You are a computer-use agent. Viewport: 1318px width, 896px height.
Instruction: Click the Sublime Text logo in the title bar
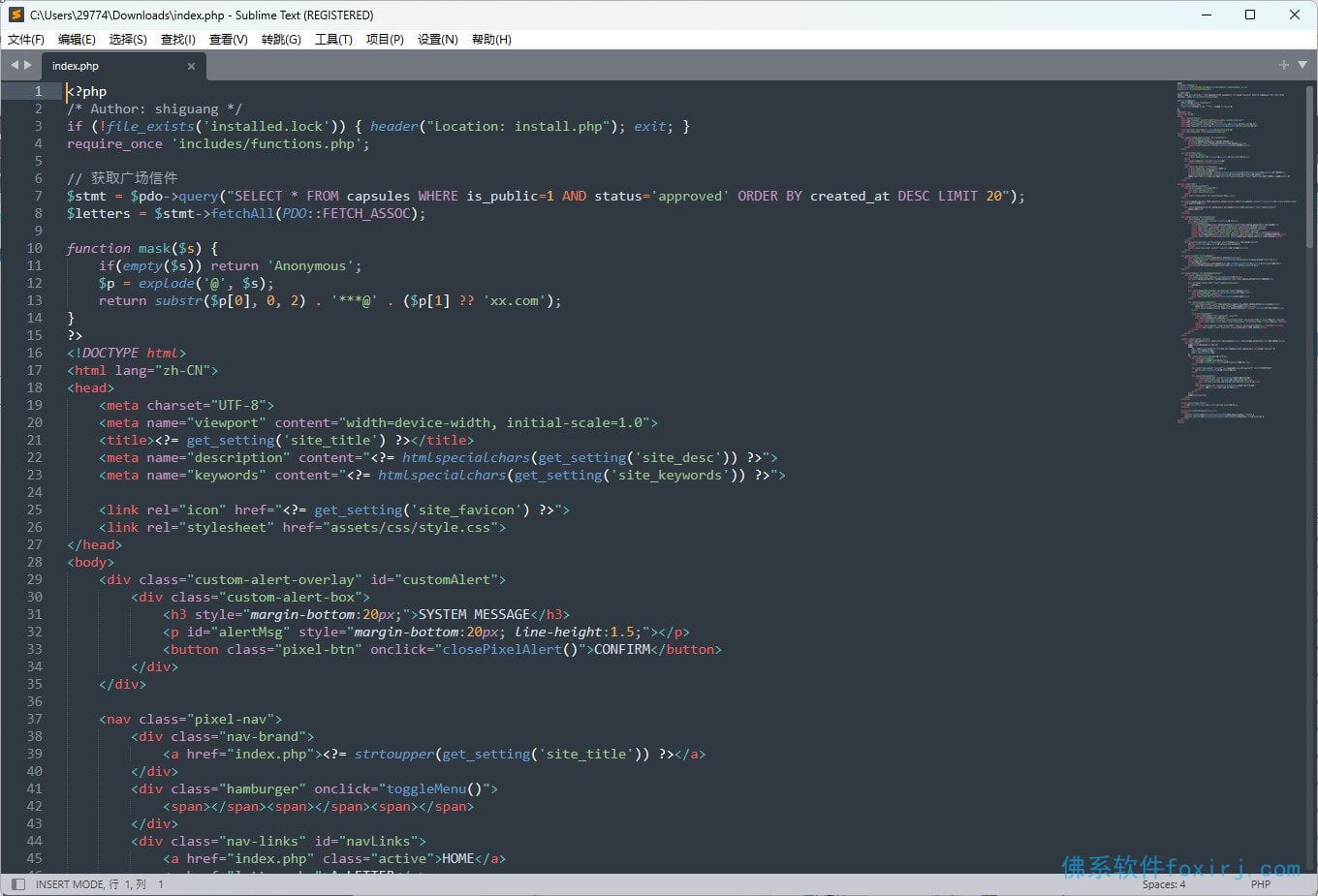click(16, 15)
